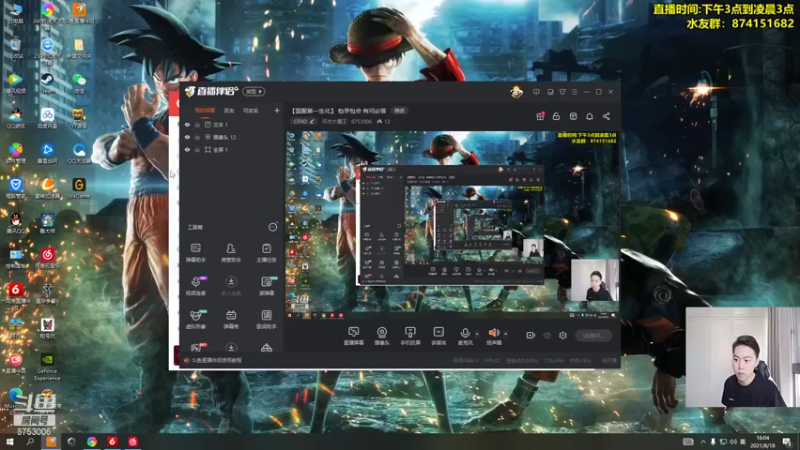Open the Windows Start button
Image resolution: width=800 pixels, height=450 pixels.
point(9,441)
